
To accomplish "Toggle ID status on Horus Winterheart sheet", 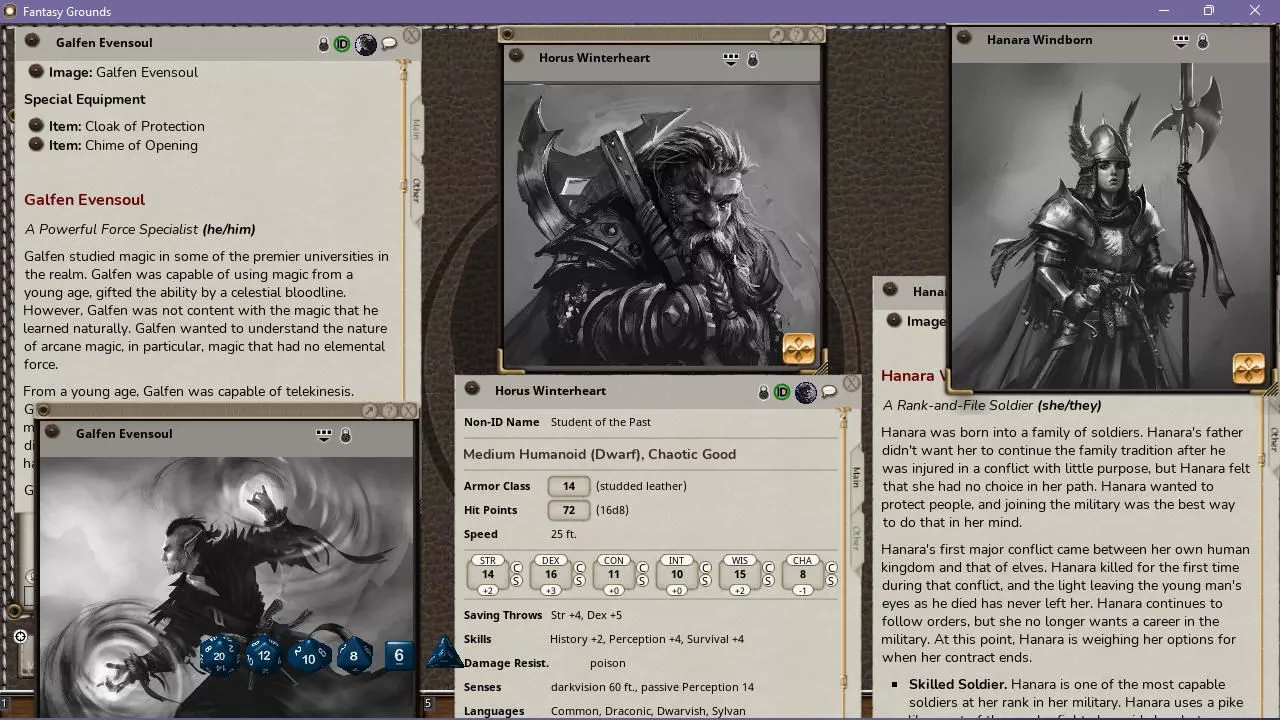I will [x=782, y=392].
